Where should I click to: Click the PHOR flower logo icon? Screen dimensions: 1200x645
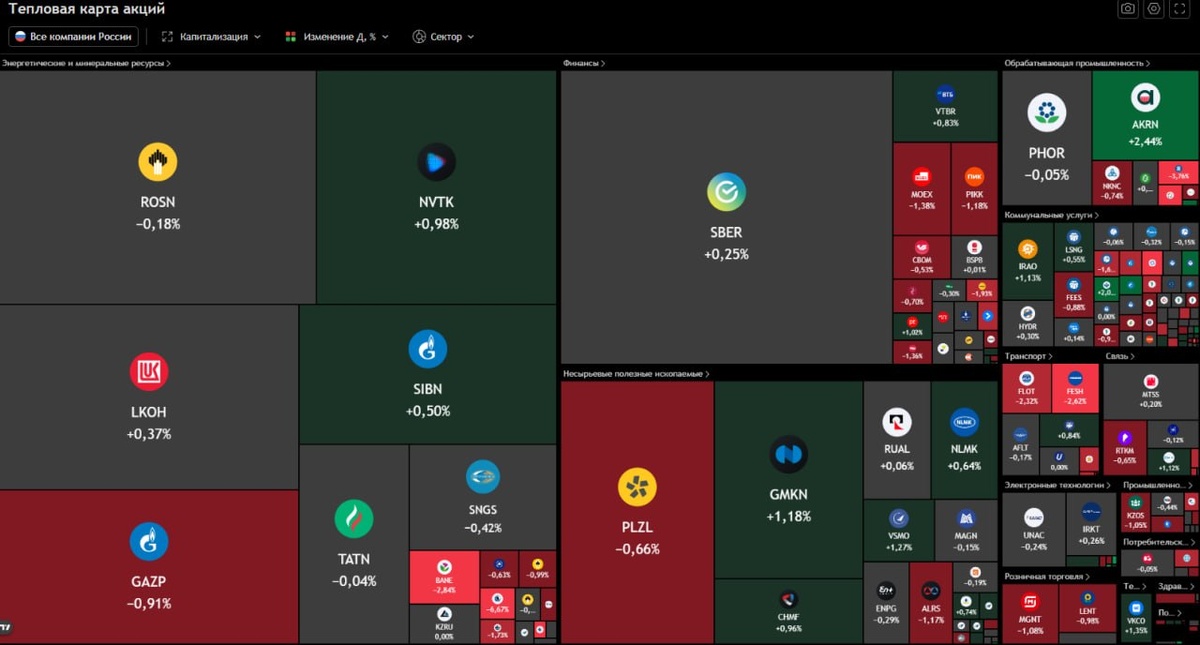coord(1047,112)
